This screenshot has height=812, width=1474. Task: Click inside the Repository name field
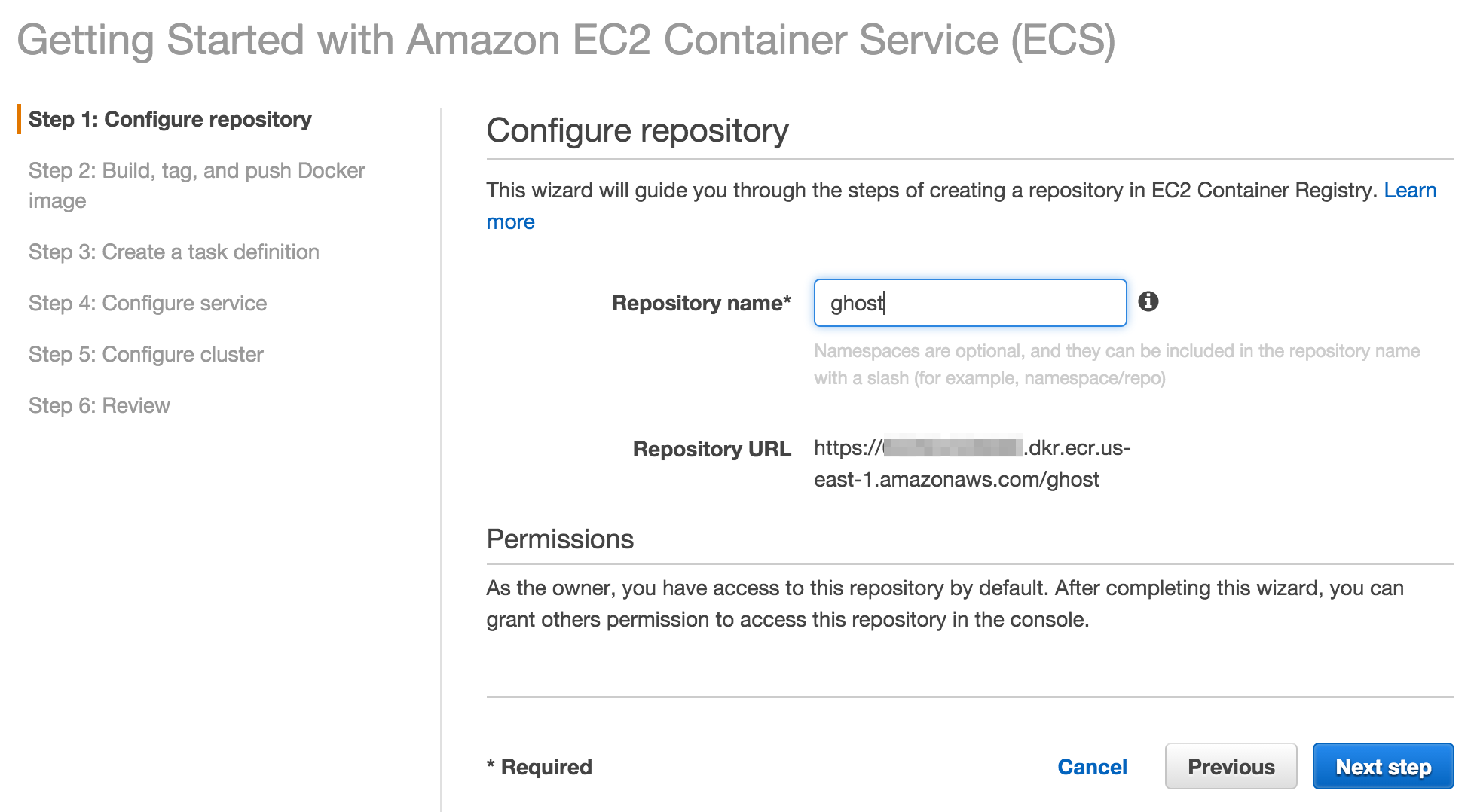969,303
